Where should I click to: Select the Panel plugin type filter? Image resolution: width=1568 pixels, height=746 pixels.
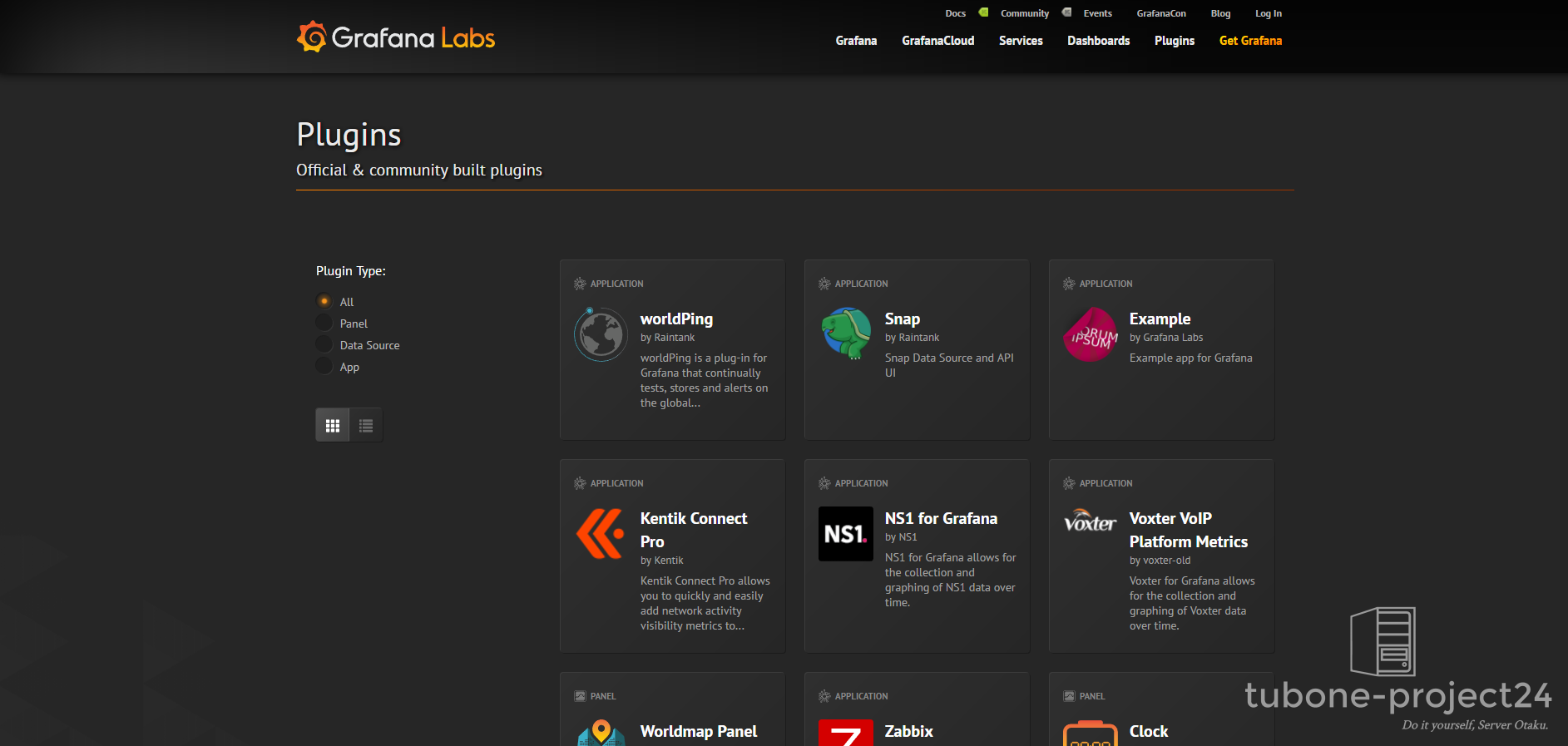click(x=324, y=324)
